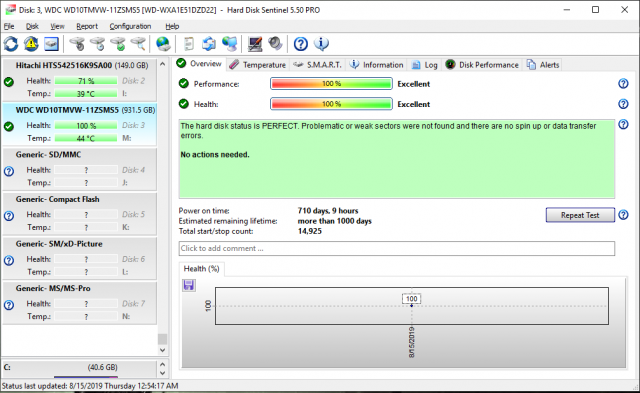The width and height of the screenshot is (640, 393).
Task: Open the Disk menu
Action: pos(32,26)
